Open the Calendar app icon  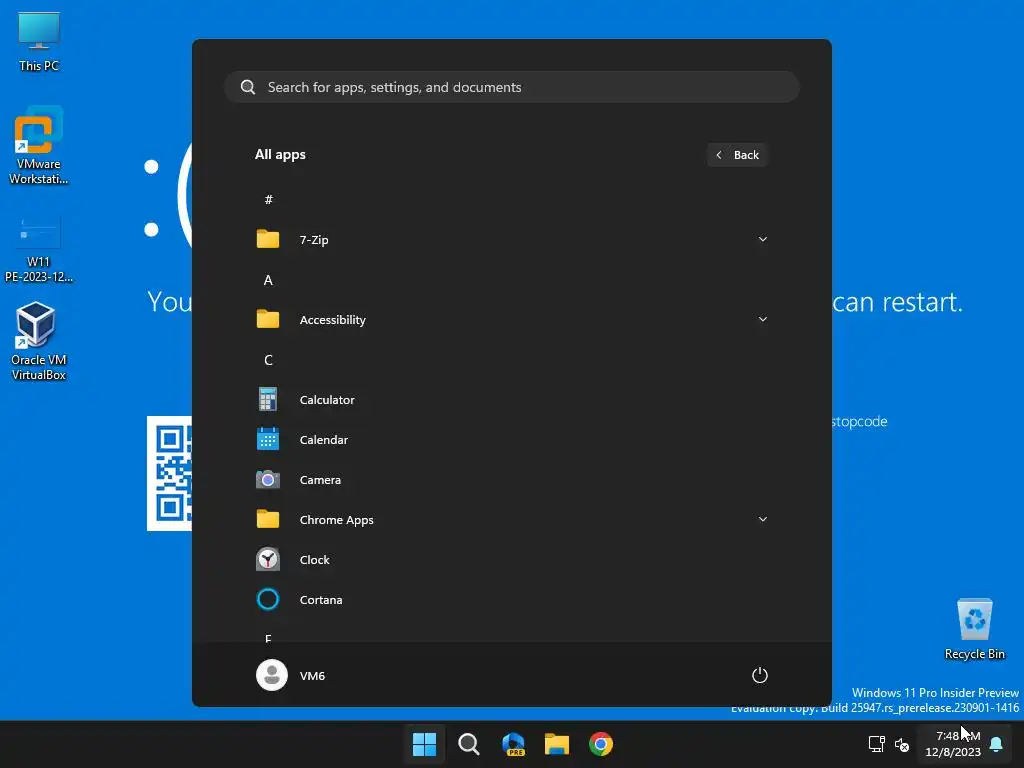[268, 440]
